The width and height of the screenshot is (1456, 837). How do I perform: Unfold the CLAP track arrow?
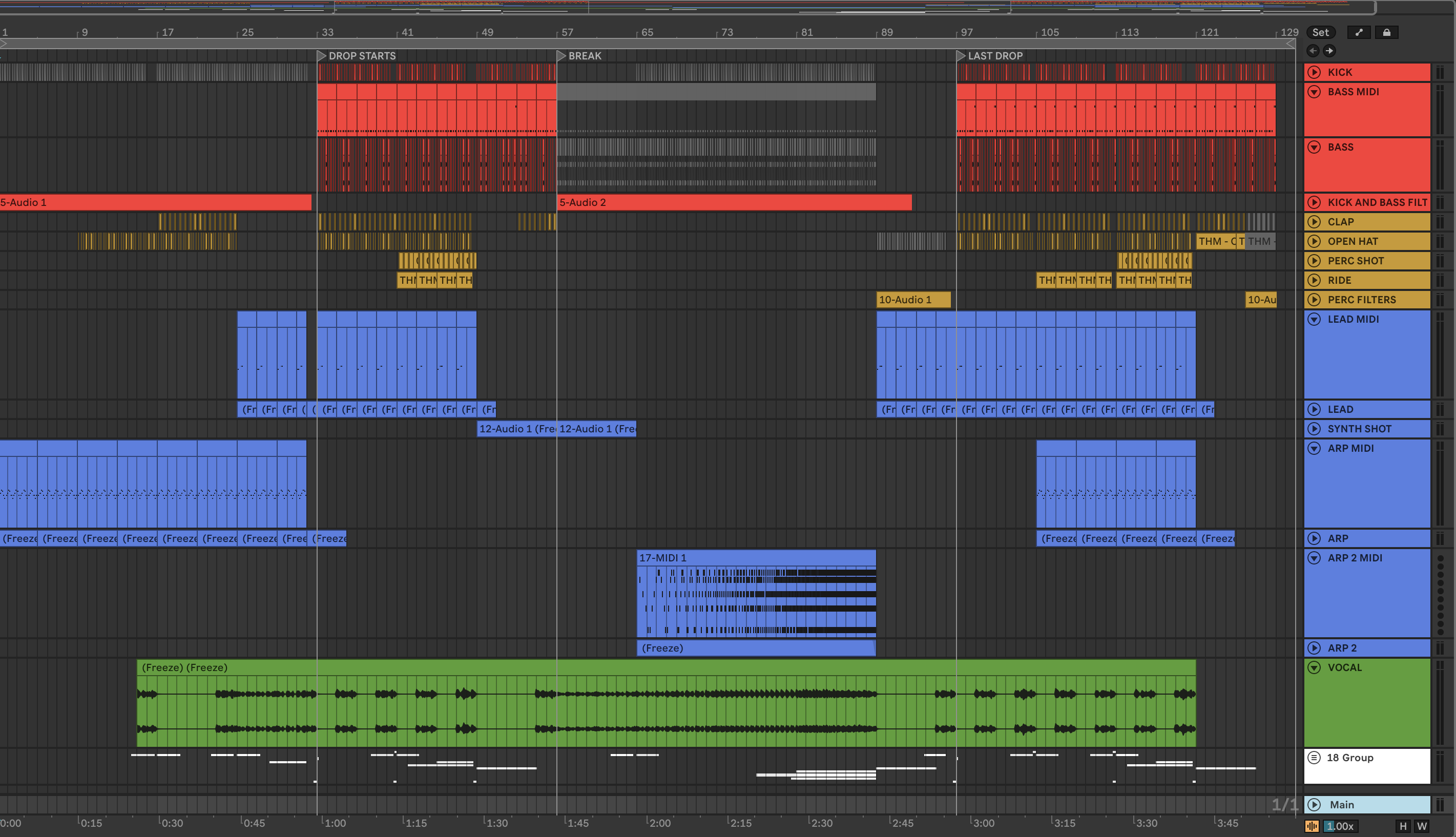(1314, 221)
